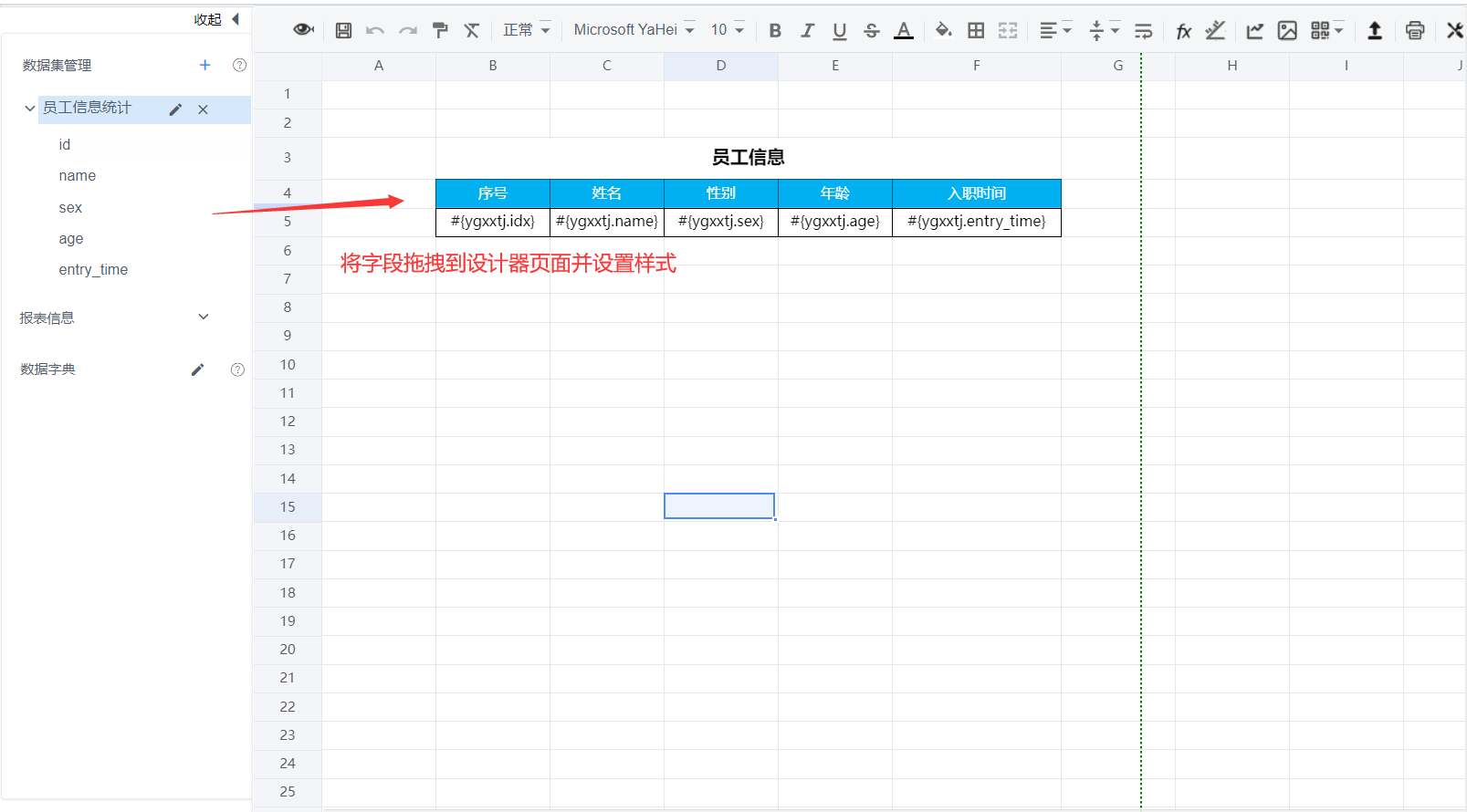Toggle bold formatting
Image resolution: width=1467 pixels, height=812 pixels.
click(x=775, y=30)
